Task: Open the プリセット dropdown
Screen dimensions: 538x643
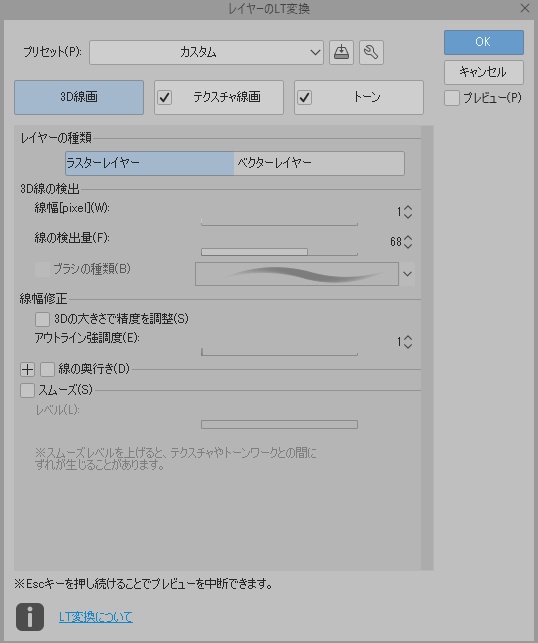Action: click(206, 52)
